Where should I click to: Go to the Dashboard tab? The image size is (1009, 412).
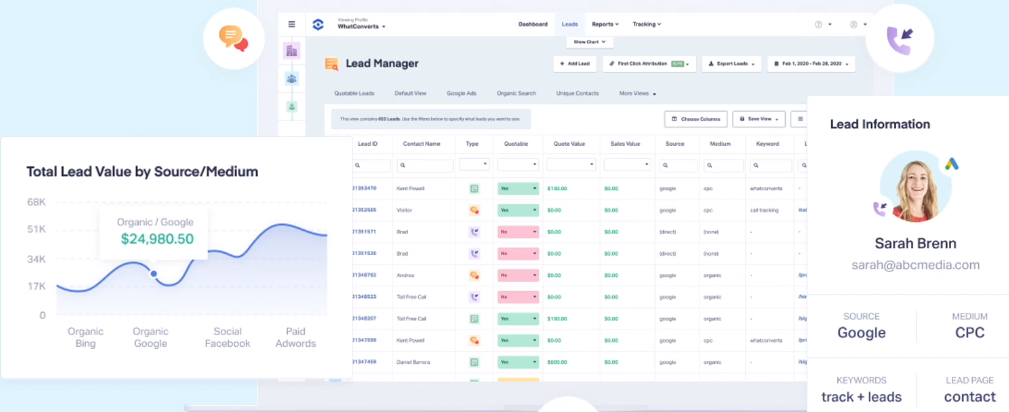[x=533, y=24]
